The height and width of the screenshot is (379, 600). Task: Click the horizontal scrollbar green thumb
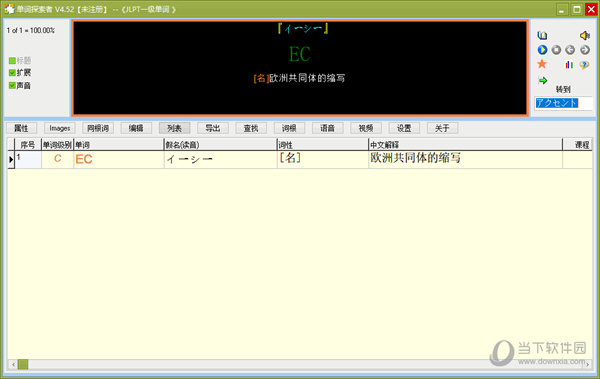23,364
